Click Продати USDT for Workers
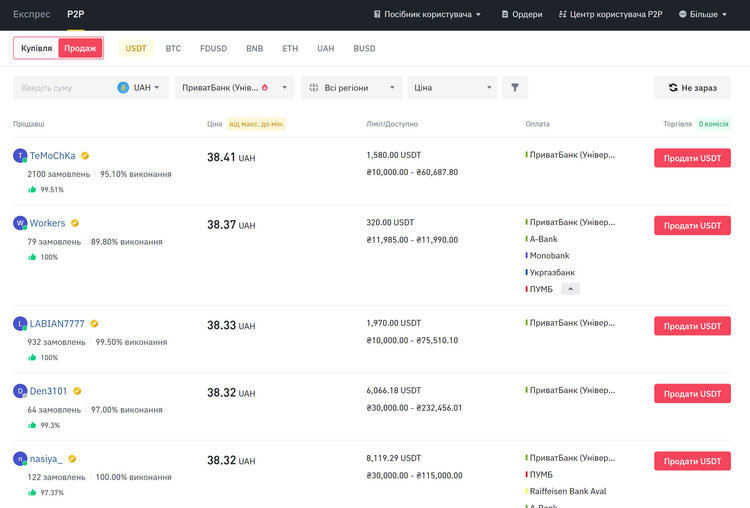750x508 pixels. pyautogui.click(x=692, y=225)
